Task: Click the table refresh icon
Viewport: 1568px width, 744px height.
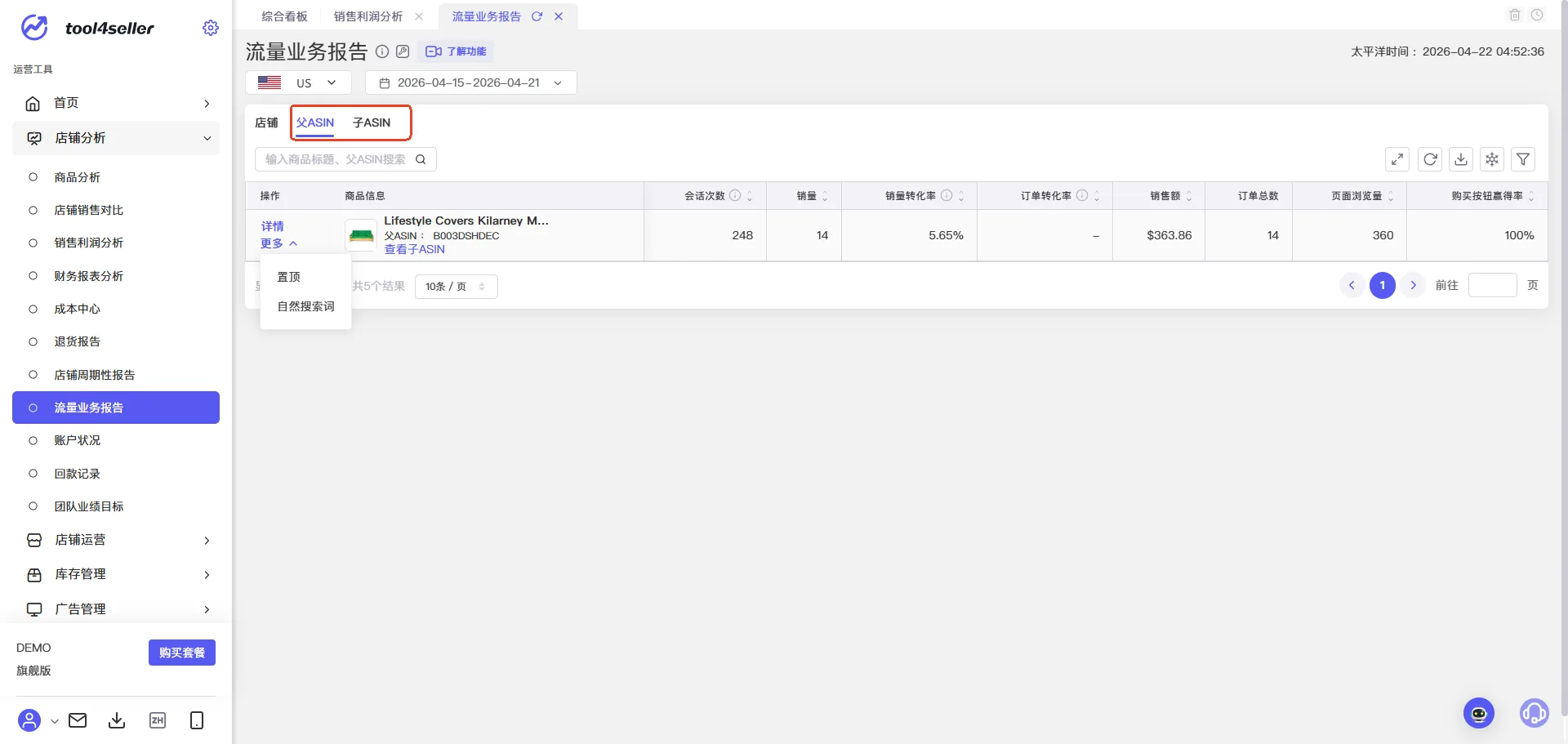Action: click(1430, 159)
